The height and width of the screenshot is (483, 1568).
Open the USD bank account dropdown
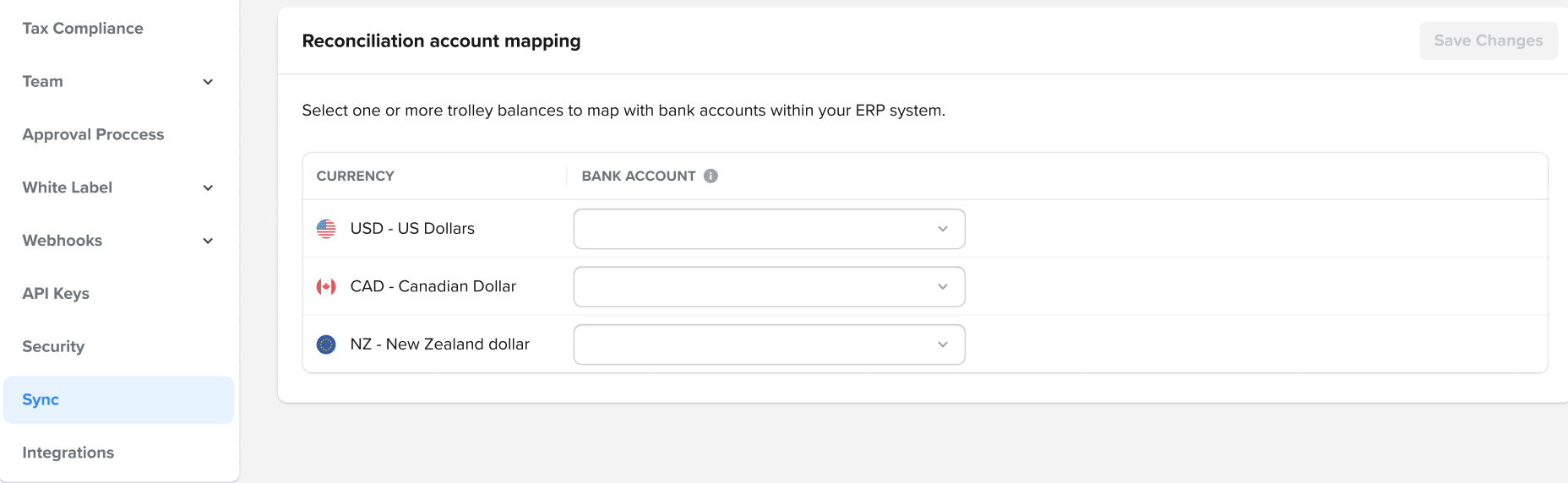(769, 229)
